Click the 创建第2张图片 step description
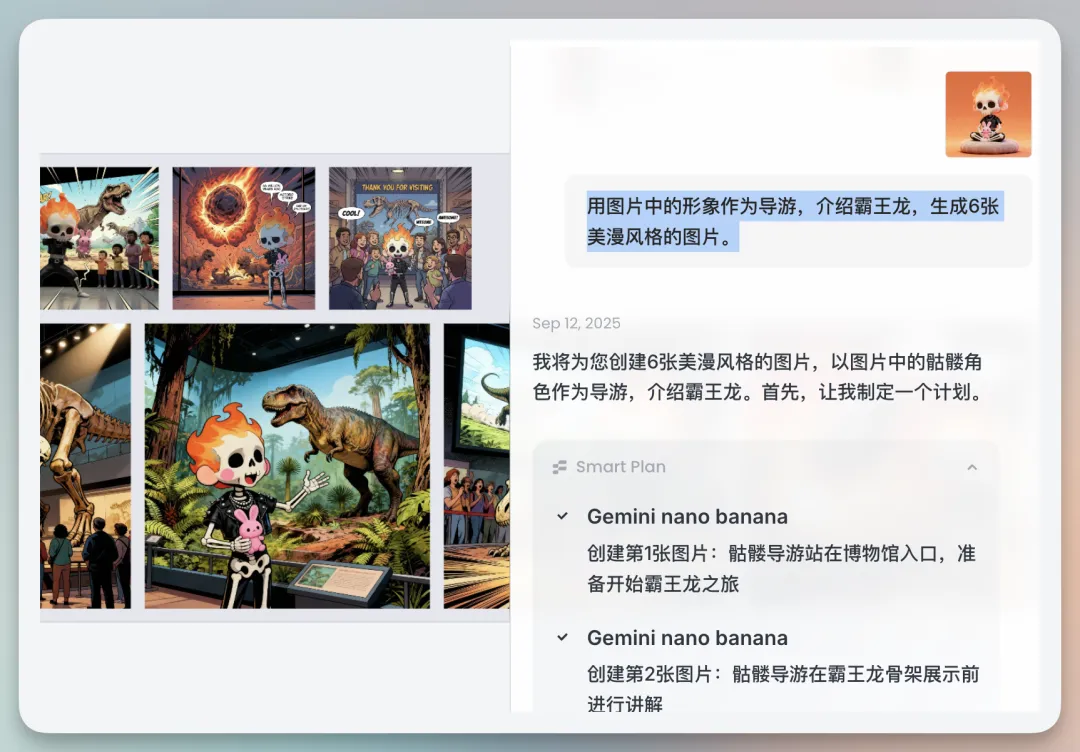 point(781,689)
